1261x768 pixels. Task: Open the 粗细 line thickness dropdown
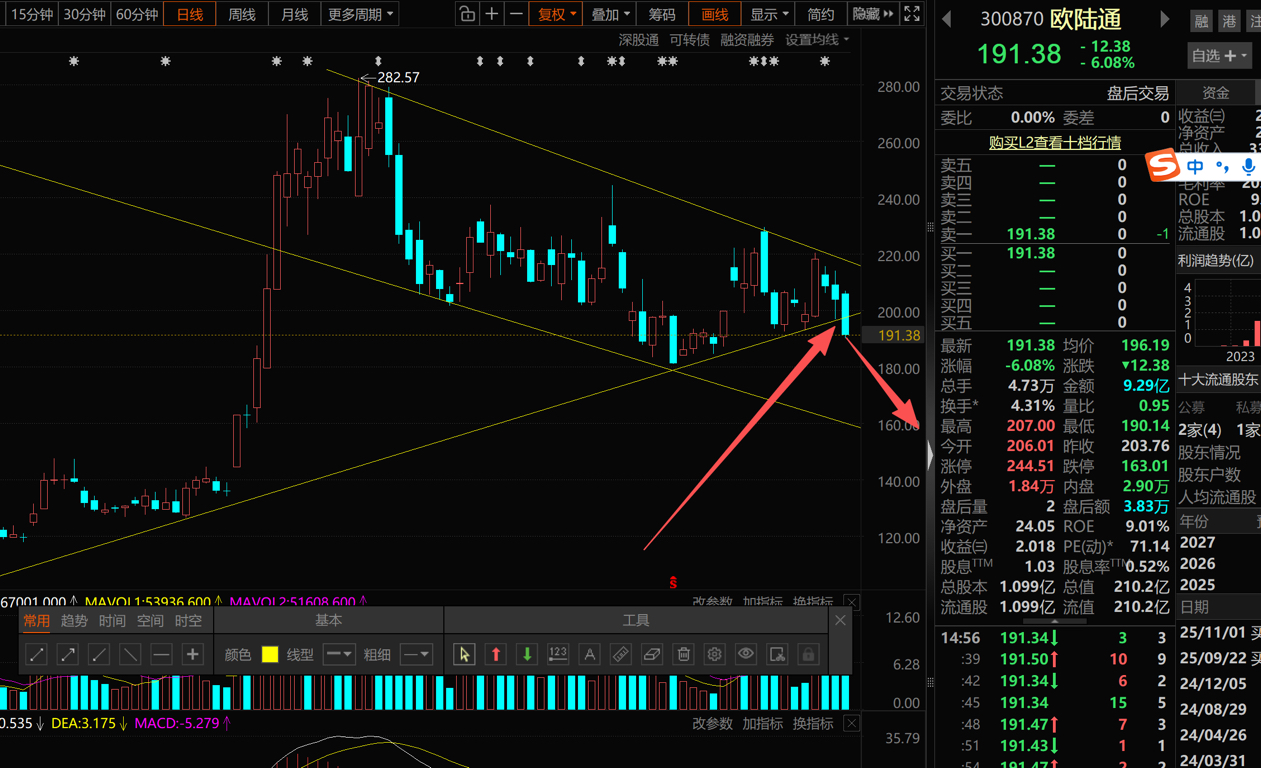click(x=416, y=655)
